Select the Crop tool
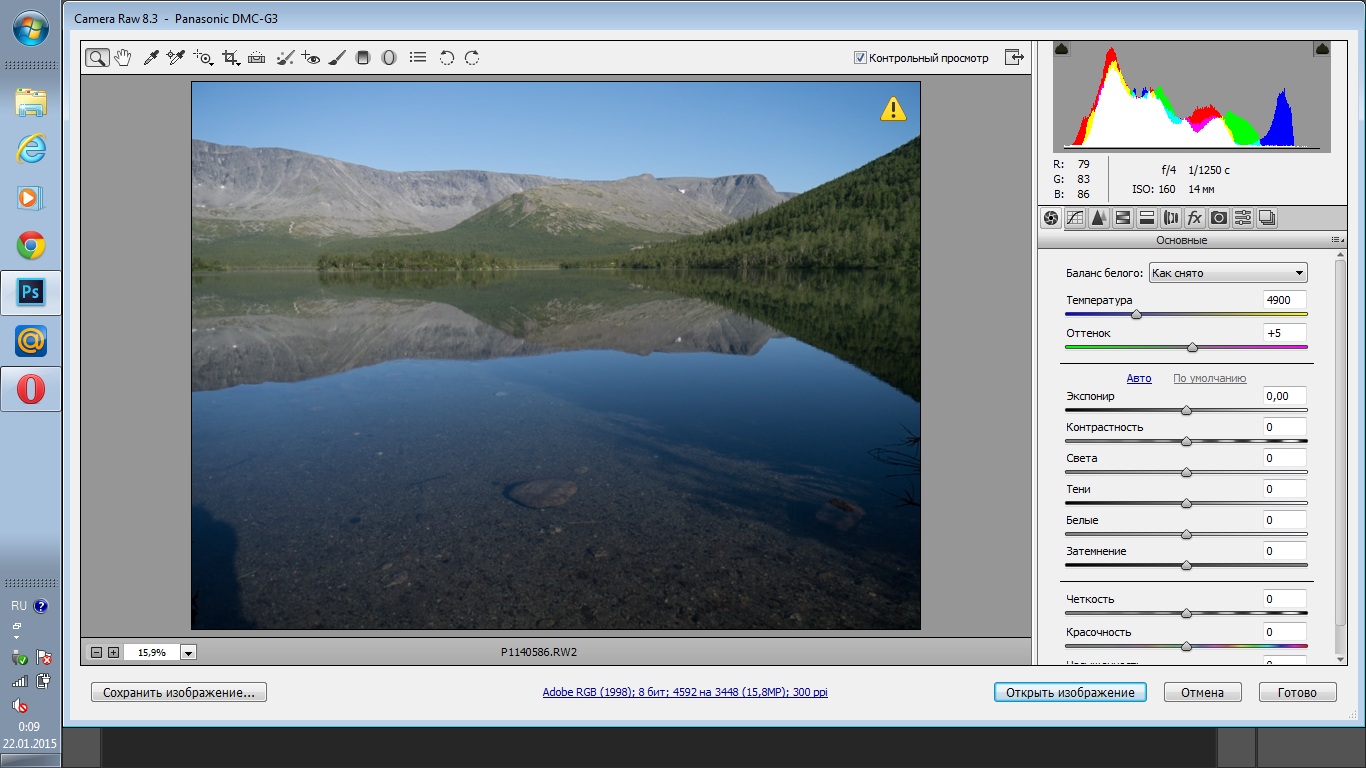Screen dimensions: 1366x768 pos(231,58)
